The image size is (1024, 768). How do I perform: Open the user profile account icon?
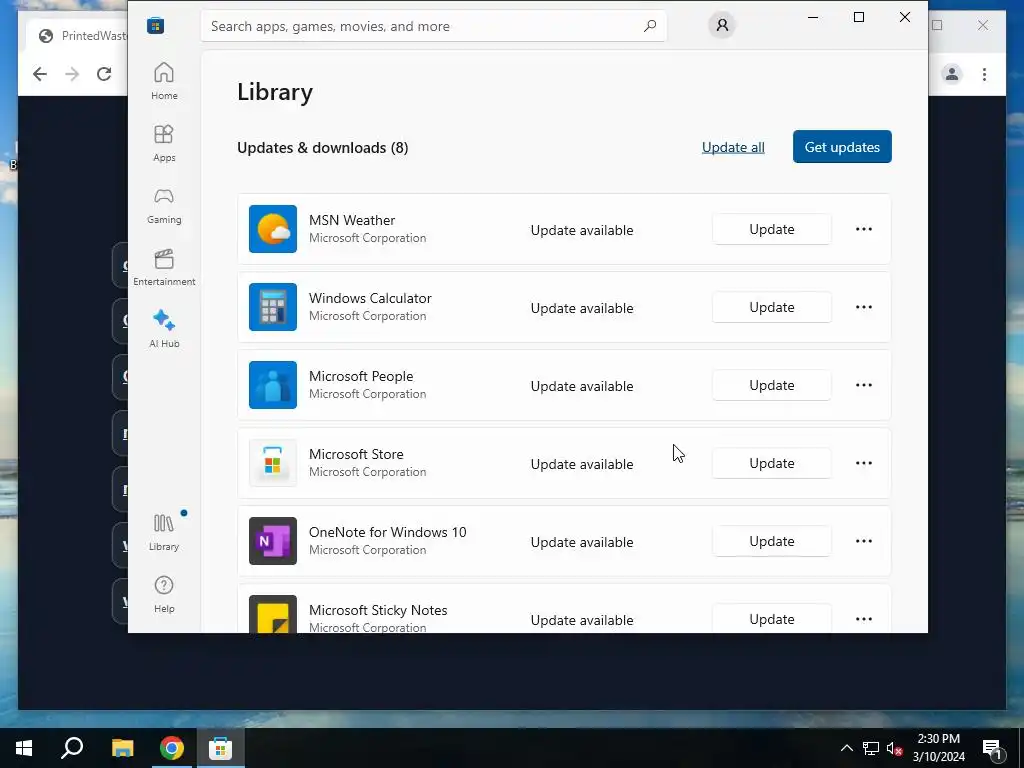[722, 25]
